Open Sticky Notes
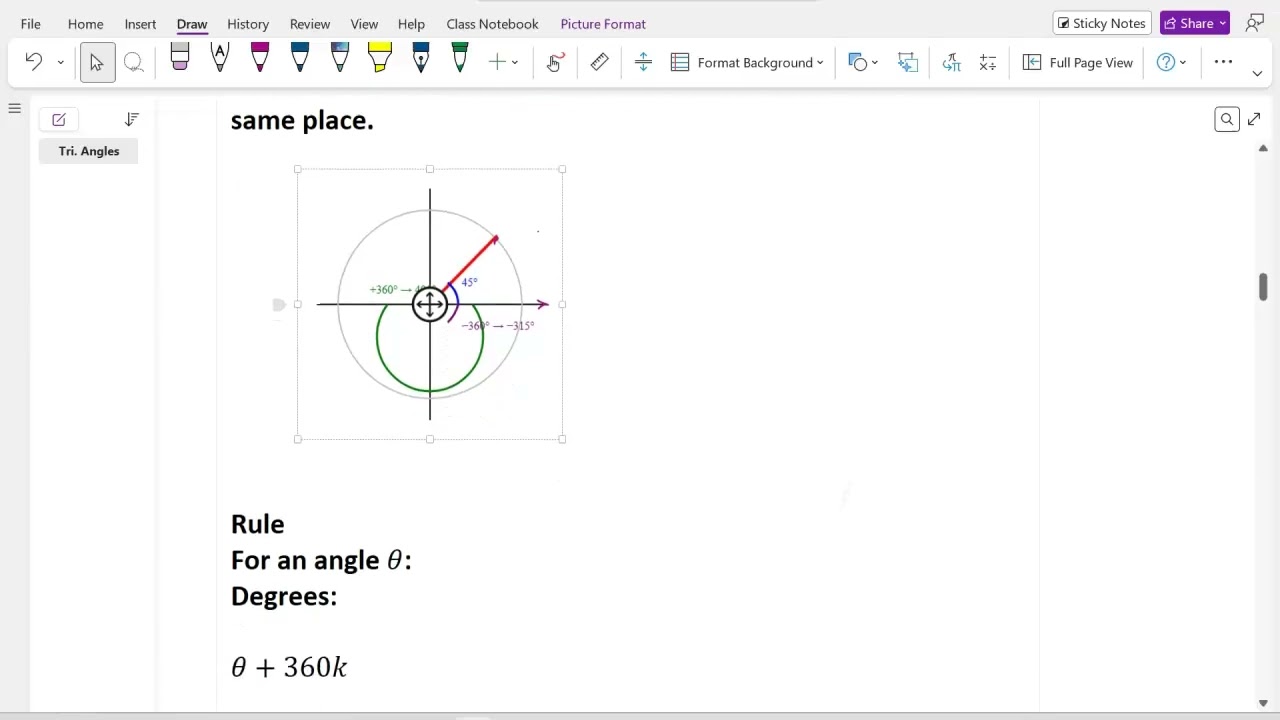Viewport: 1280px width, 720px height. 1102,23
